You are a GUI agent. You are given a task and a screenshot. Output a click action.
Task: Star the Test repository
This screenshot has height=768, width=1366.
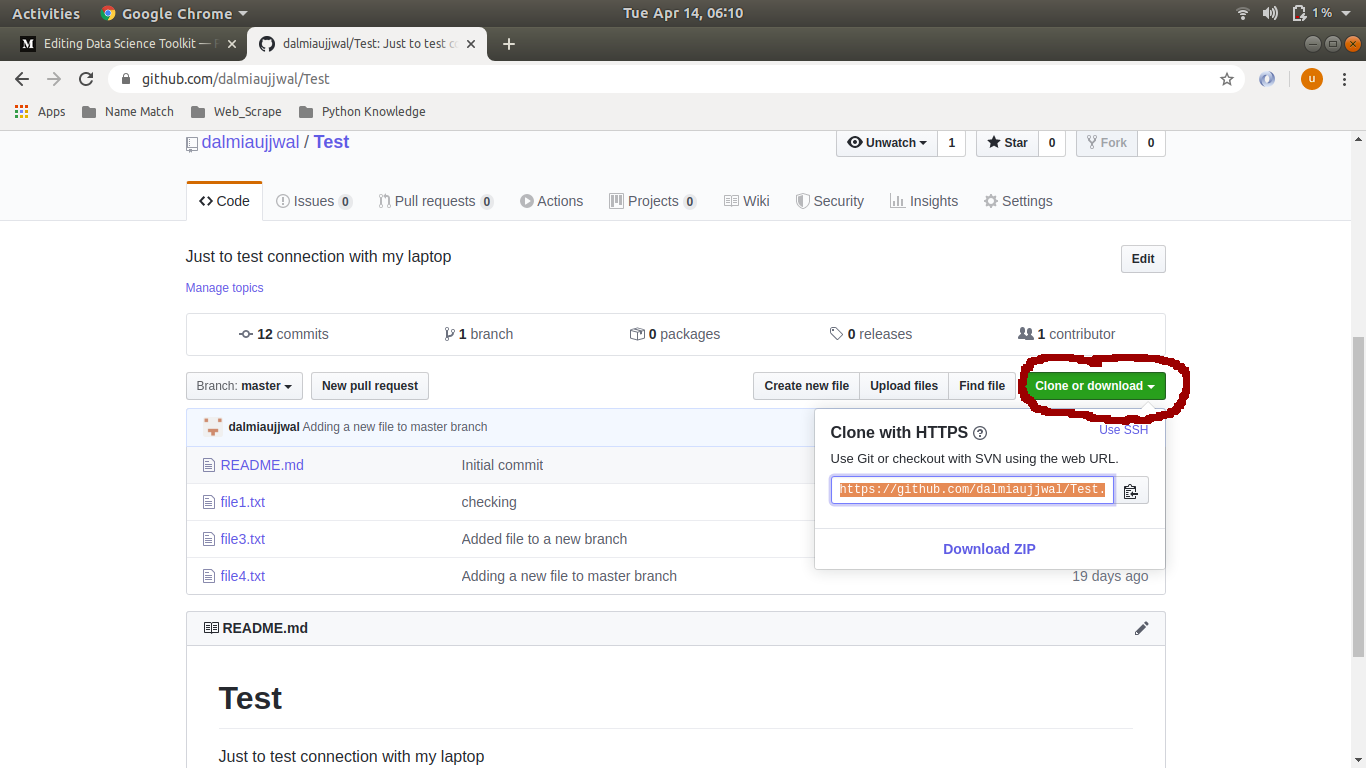1007,143
